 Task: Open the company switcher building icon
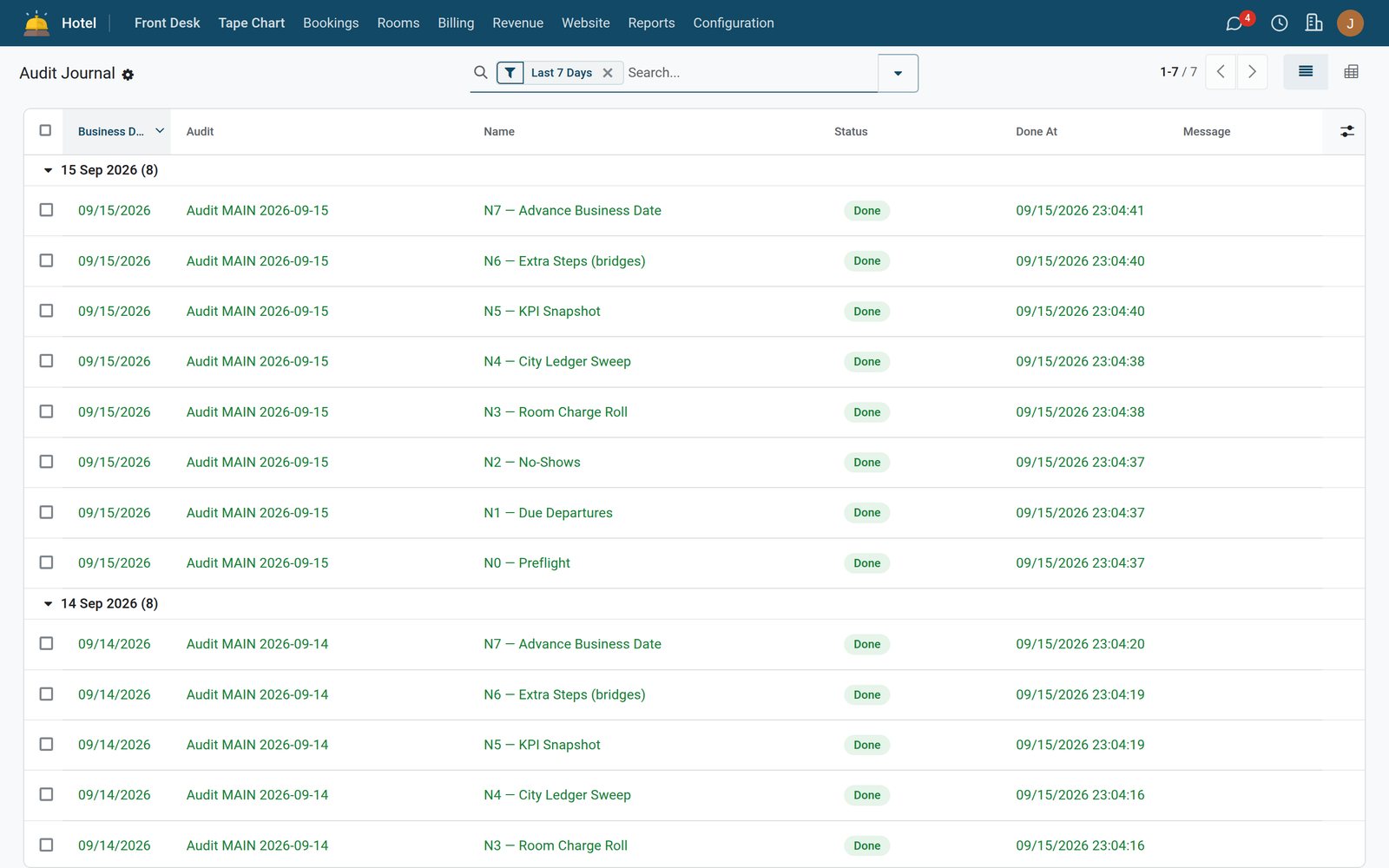point(1313,23)
